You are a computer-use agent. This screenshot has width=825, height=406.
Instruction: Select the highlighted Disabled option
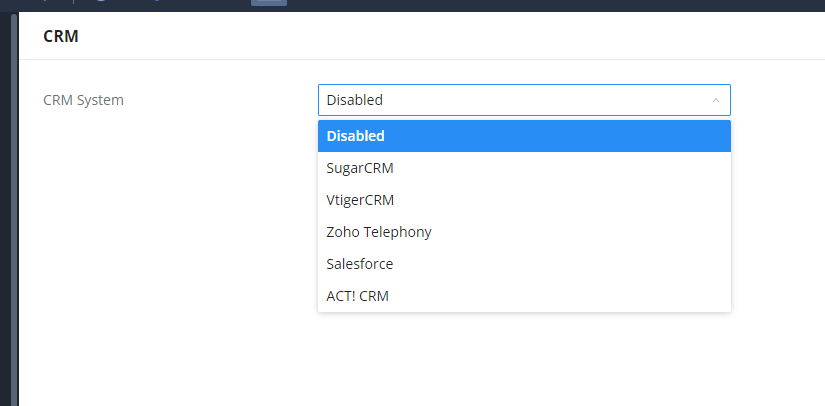point(356,136)
